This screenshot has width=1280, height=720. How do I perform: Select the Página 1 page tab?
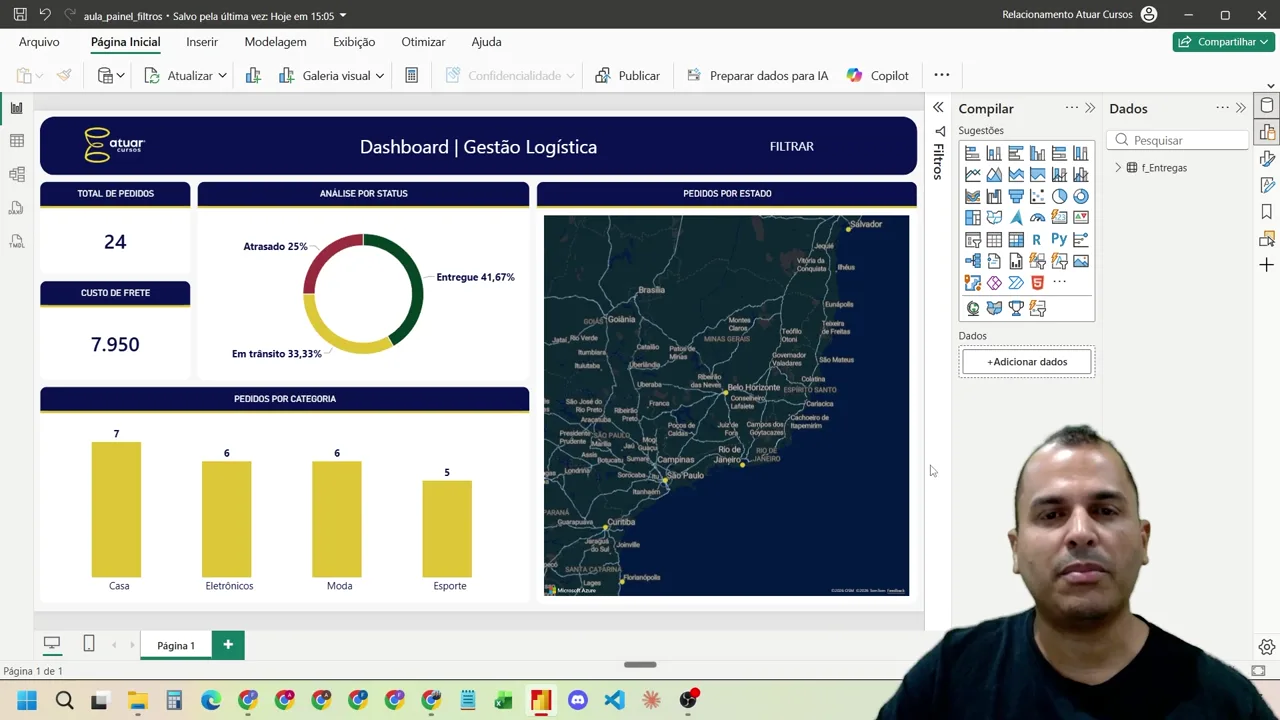pos(176,645)
